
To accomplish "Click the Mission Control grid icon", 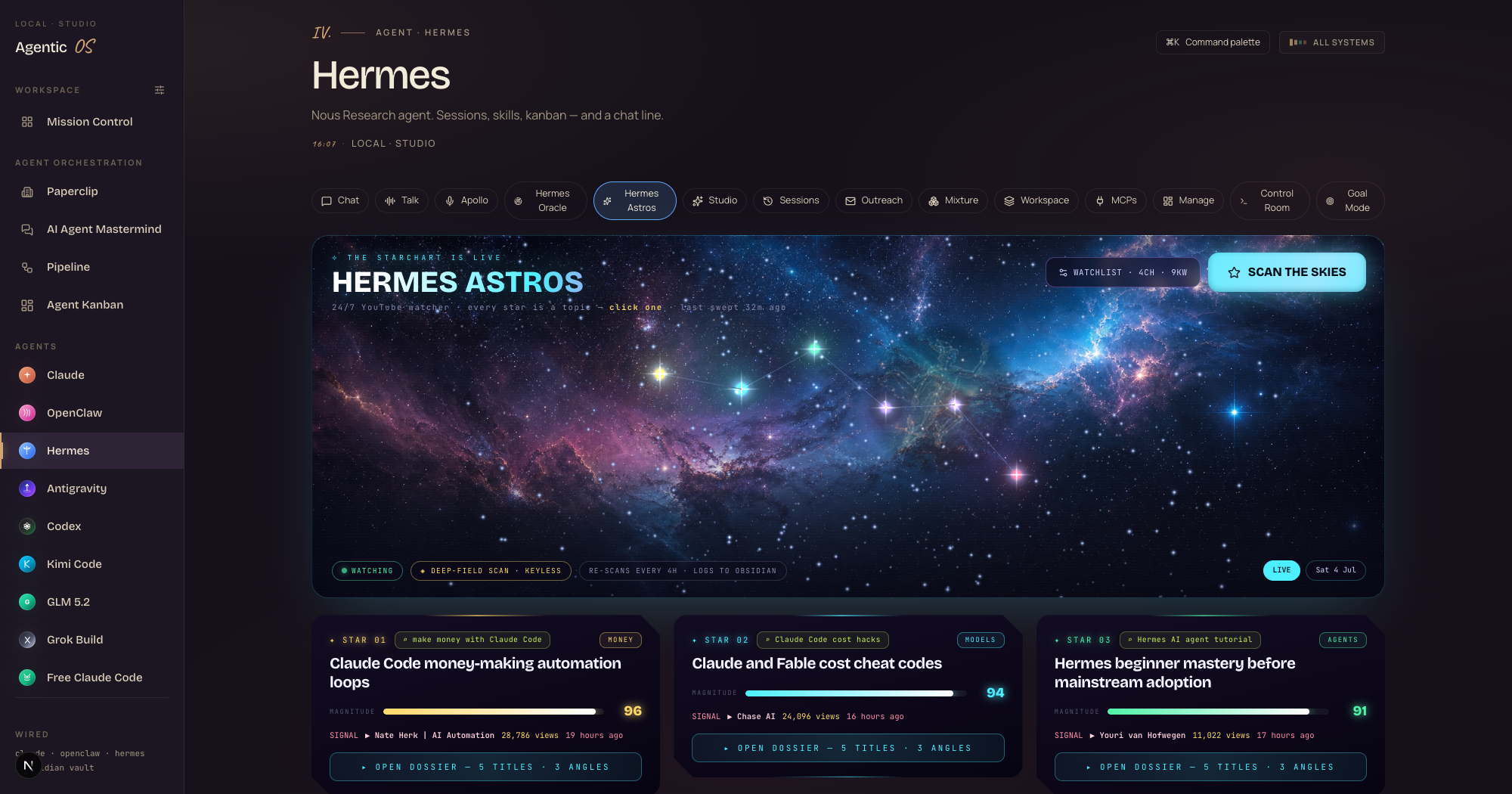I will (x=27, y=122).
